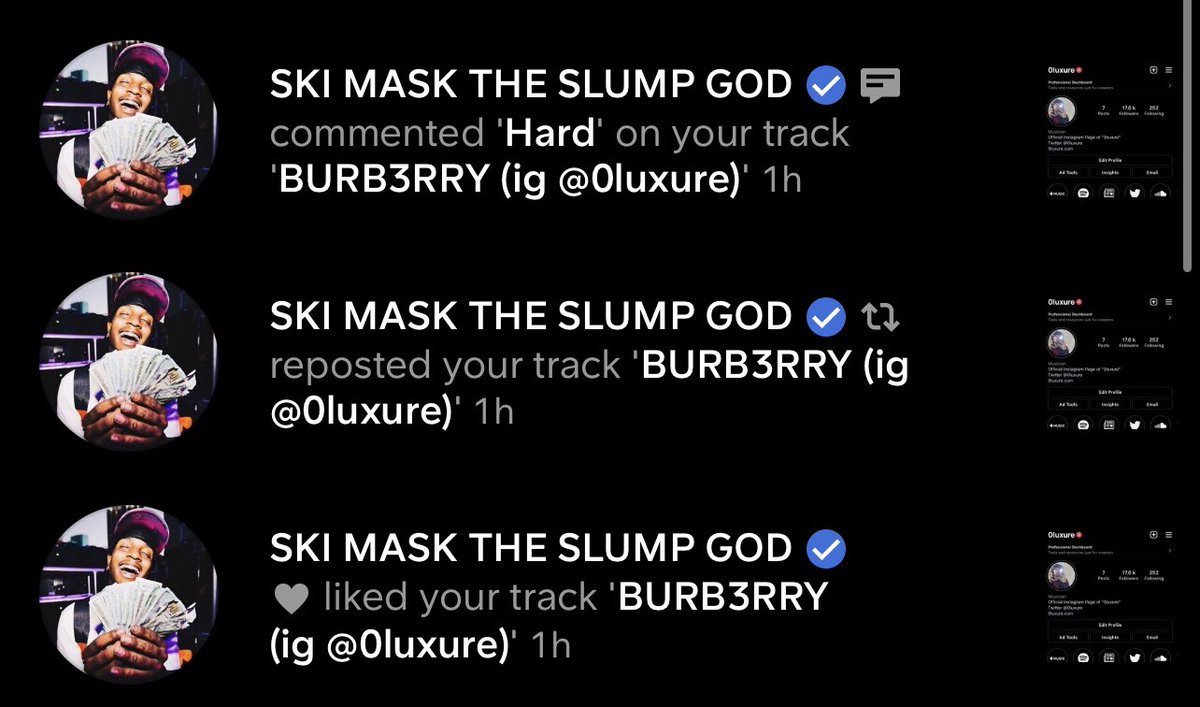Click the comment bubble icon in first notification
The width and height of the screenshot is (1200, 707).
coord(880,86)
